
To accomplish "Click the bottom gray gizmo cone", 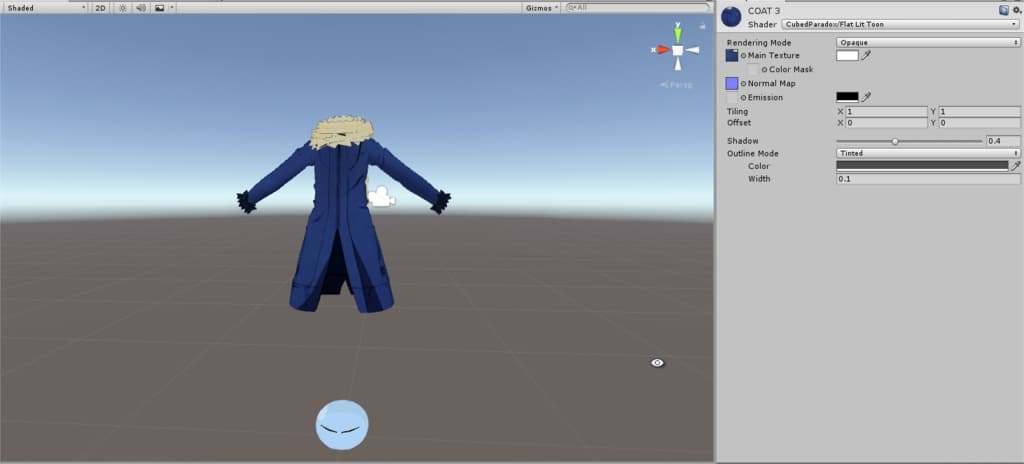I will pos(678,63).
